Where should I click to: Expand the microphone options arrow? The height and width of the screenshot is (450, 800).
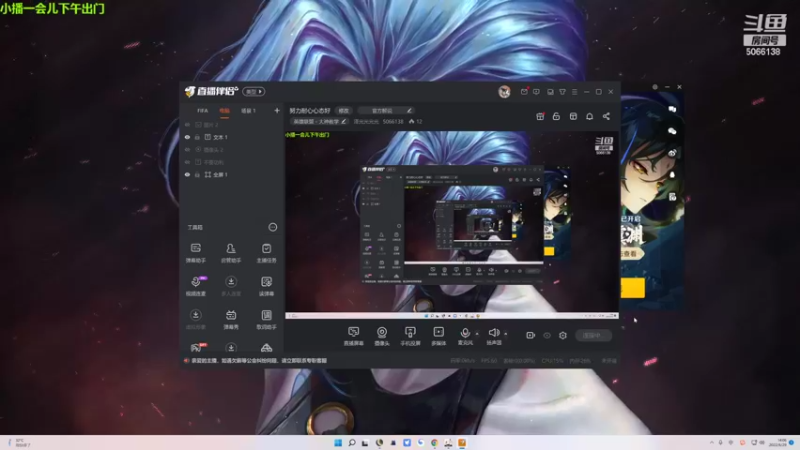pos(477,334)
